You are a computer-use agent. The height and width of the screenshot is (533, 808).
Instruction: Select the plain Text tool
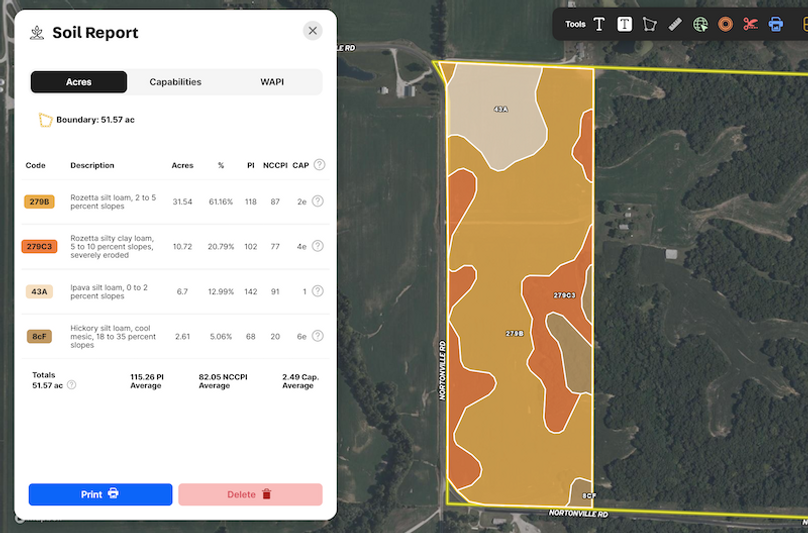[x=599, y=24]
